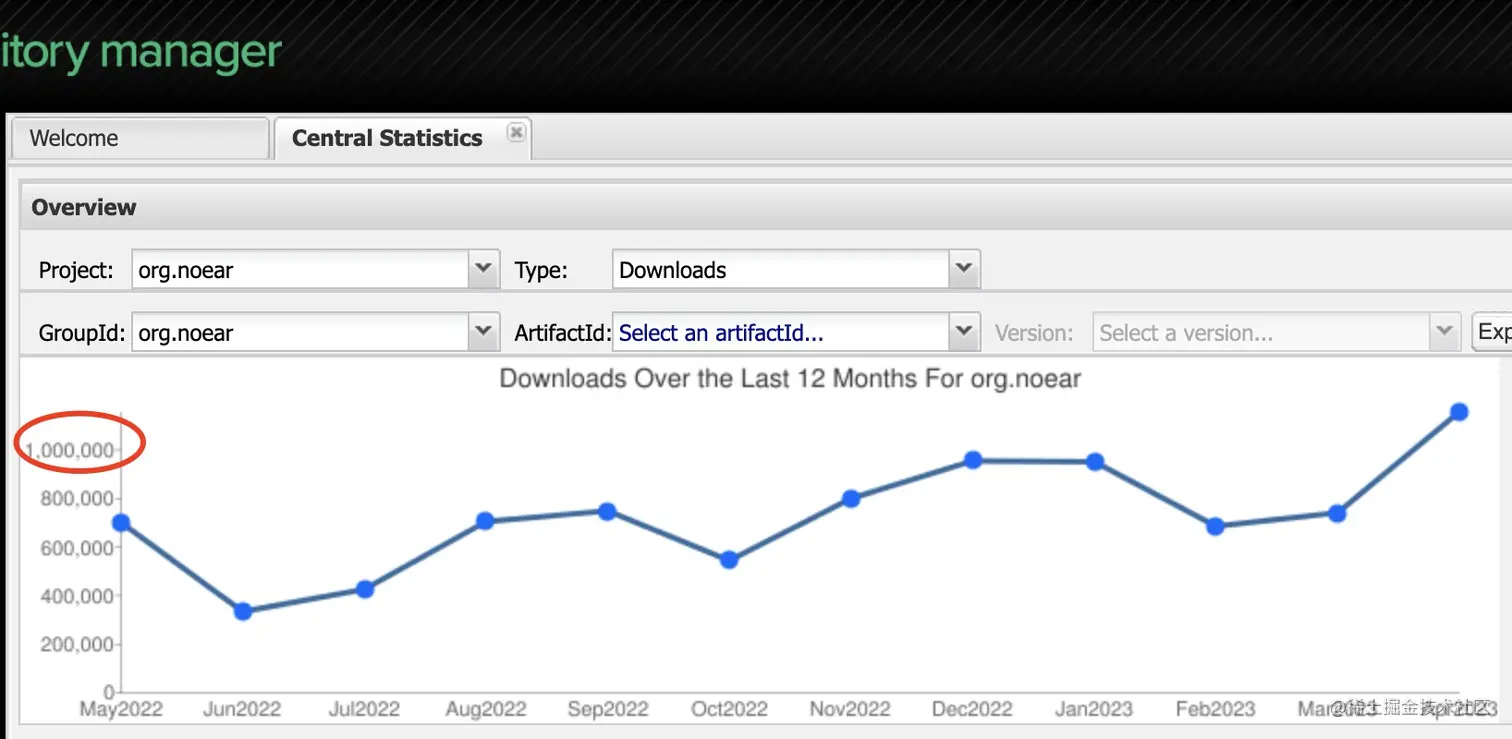Click the Type Downloads field
Image resolution: width=1512 pixels, height=739 pixels.
click(x=781, y=270)
